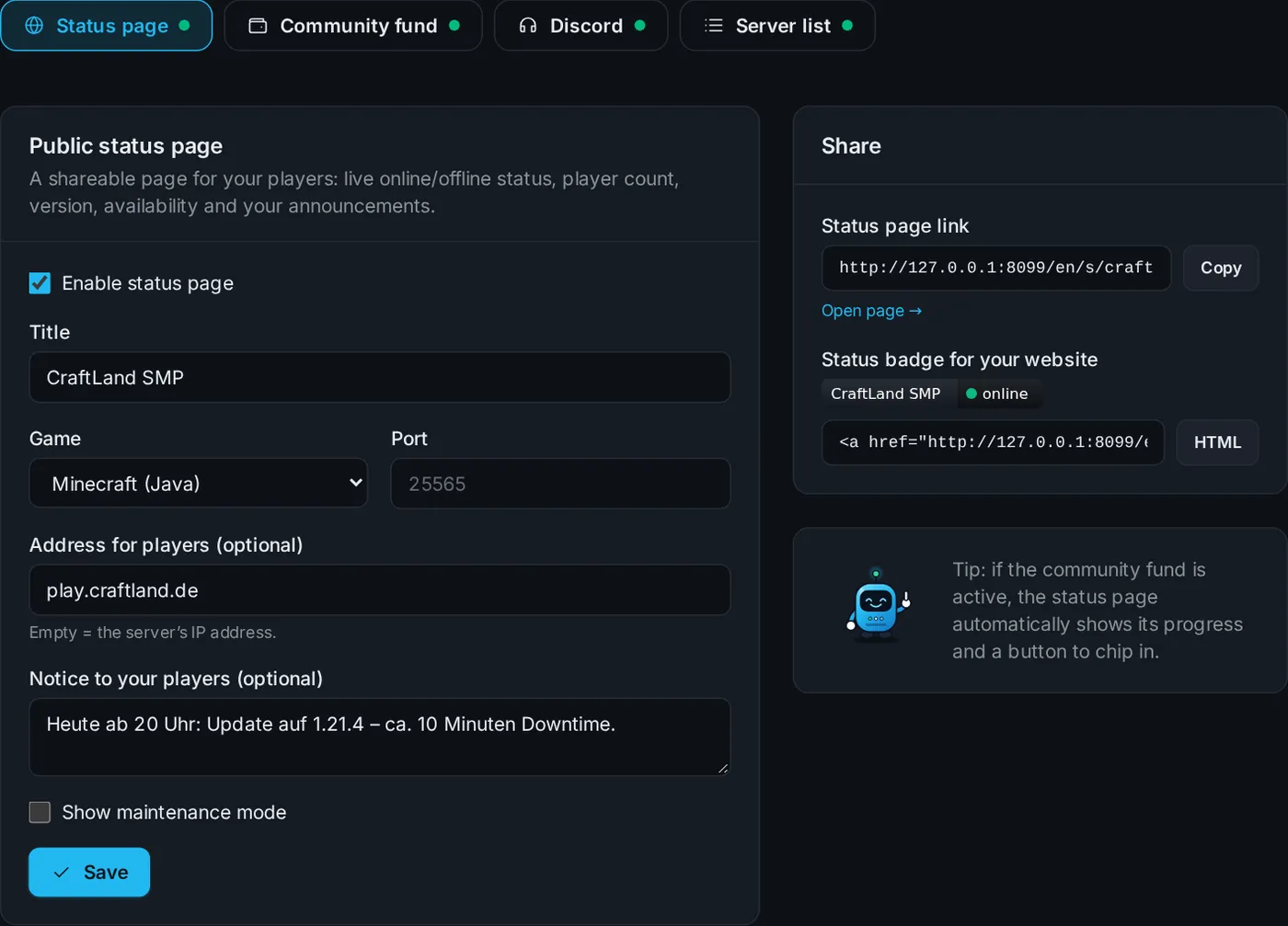Image resolution: width=1288 pixels, height=926 pixels.
Task: Copy the status page link
Action: [1221, 268]
